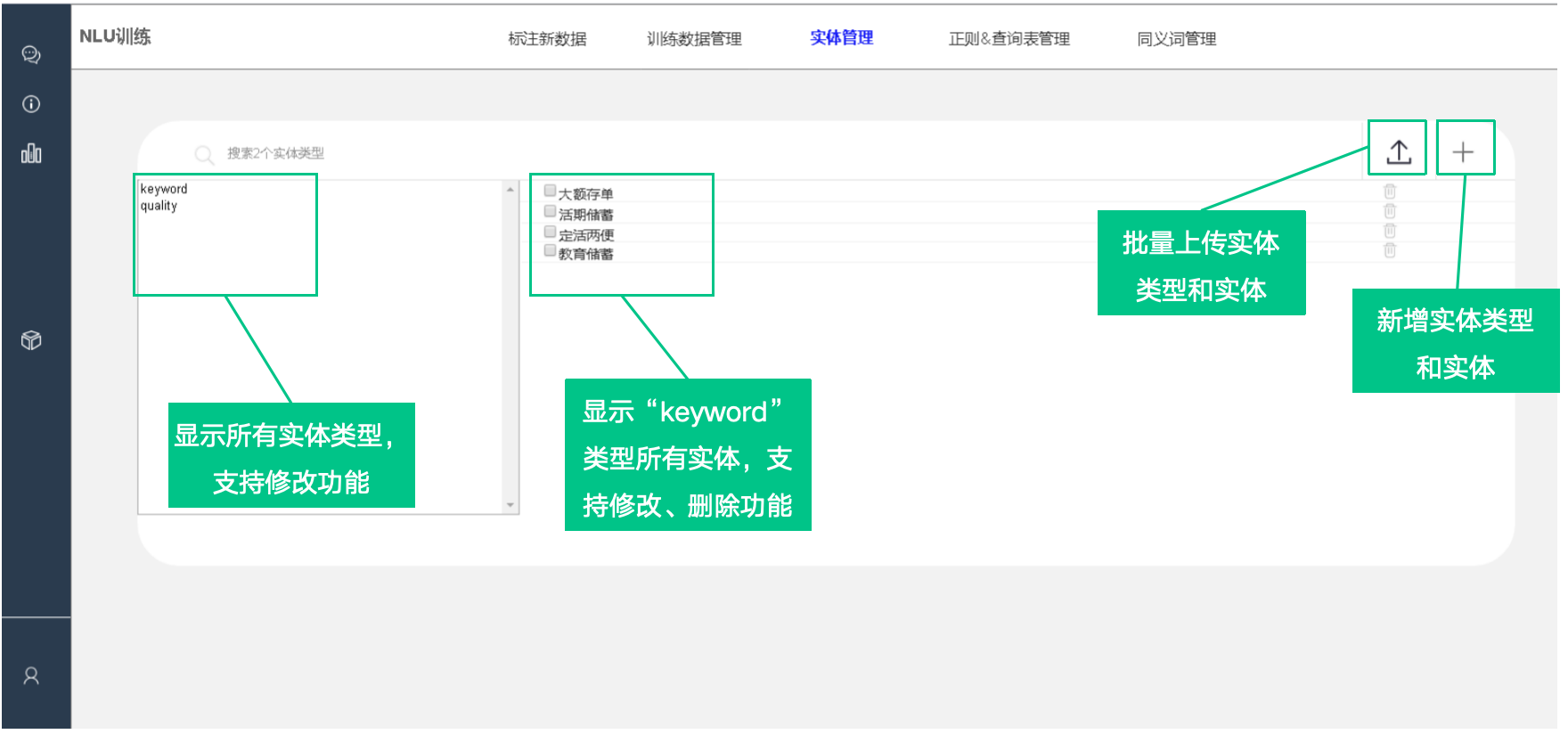
Task: Click the info circle sidebar icon
Action: click(31, 104)
